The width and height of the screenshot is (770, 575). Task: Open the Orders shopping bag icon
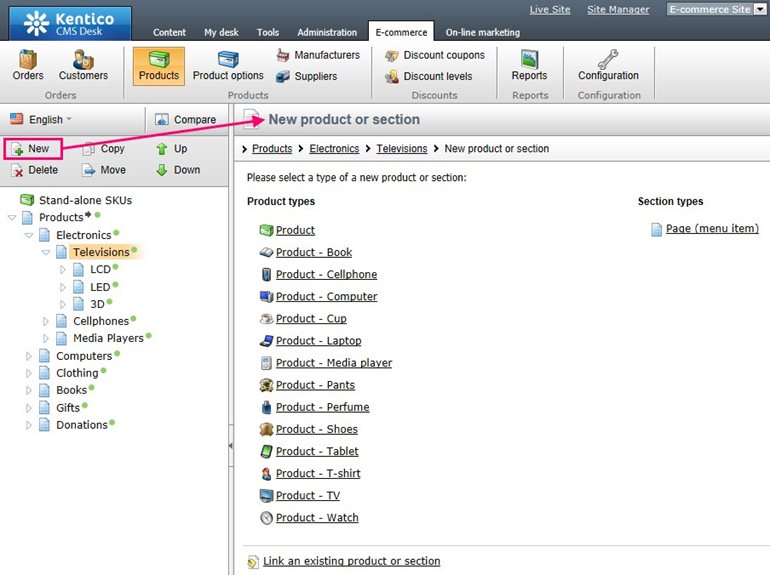tap(28, 59)
